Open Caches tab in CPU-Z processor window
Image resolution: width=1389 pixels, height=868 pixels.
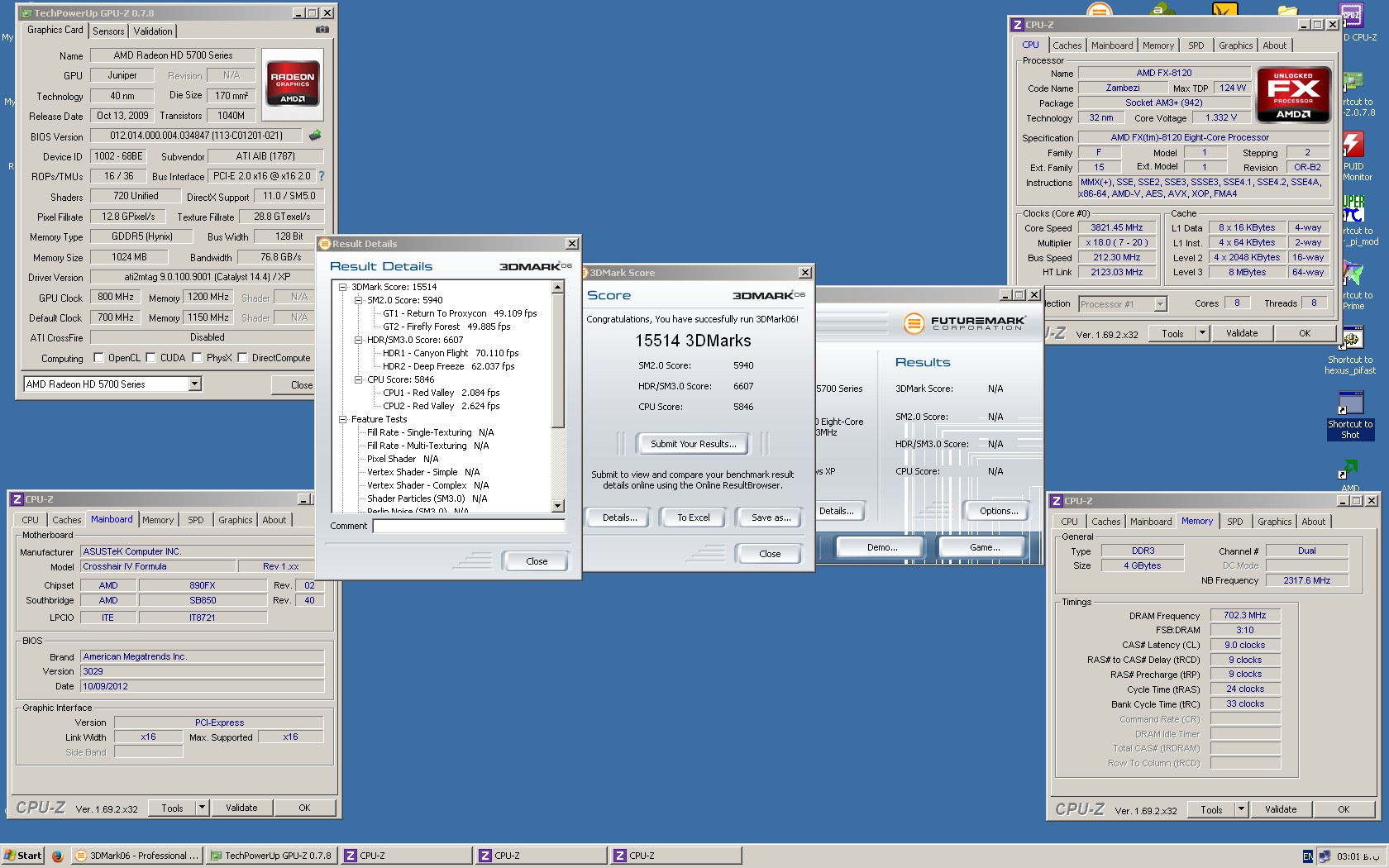point(1067,45)
